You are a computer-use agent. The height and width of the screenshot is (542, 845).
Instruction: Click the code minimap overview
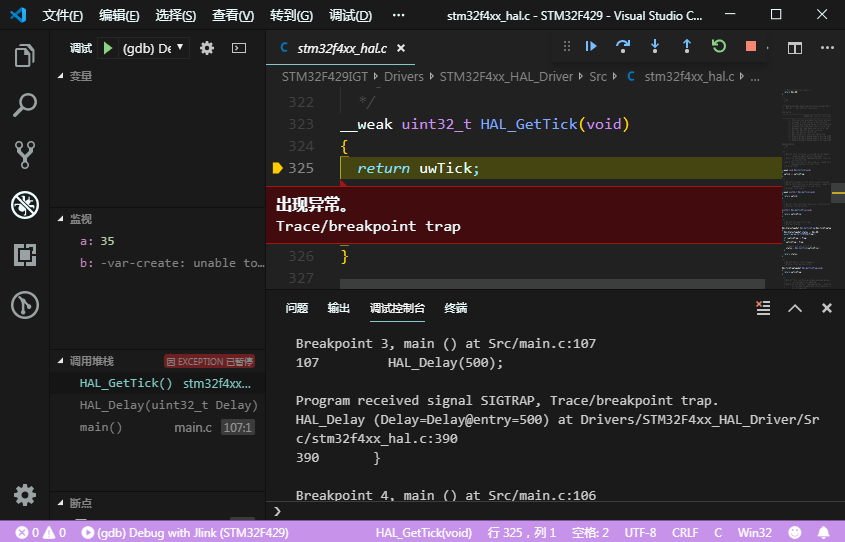pos(807,187)
